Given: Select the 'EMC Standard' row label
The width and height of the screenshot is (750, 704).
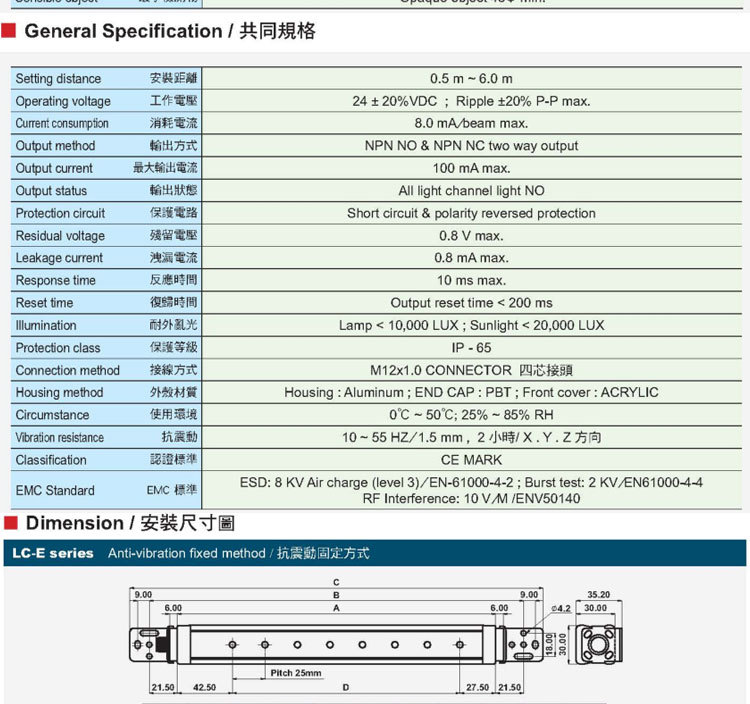Looking at the screenshot, I should (55, 490).
